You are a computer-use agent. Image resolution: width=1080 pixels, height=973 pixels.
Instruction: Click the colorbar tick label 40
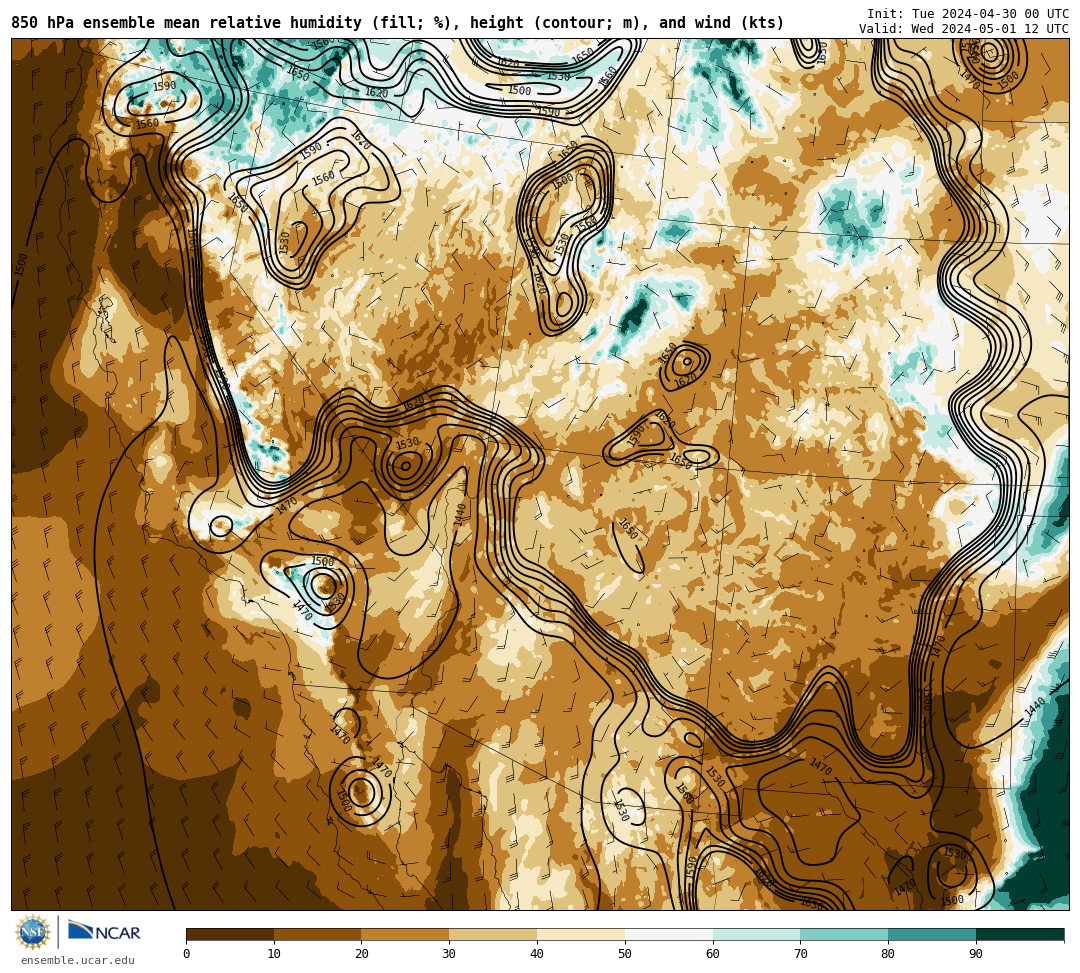tap(537, 954)
